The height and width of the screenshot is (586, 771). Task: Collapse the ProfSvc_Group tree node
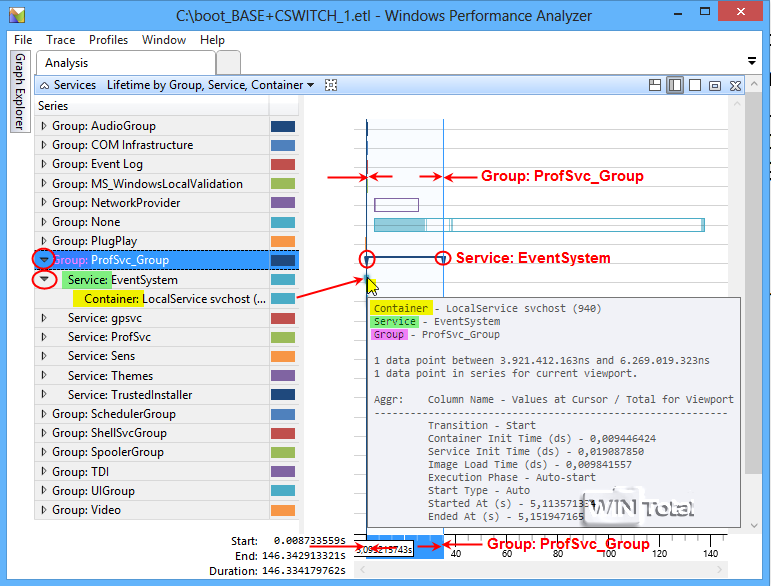tap(43, 260)
